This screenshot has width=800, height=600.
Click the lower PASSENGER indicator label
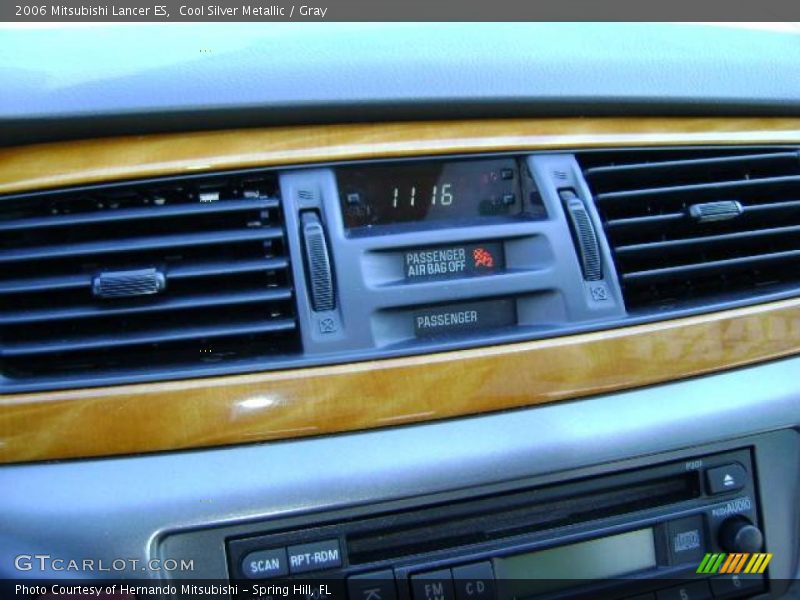447,320
